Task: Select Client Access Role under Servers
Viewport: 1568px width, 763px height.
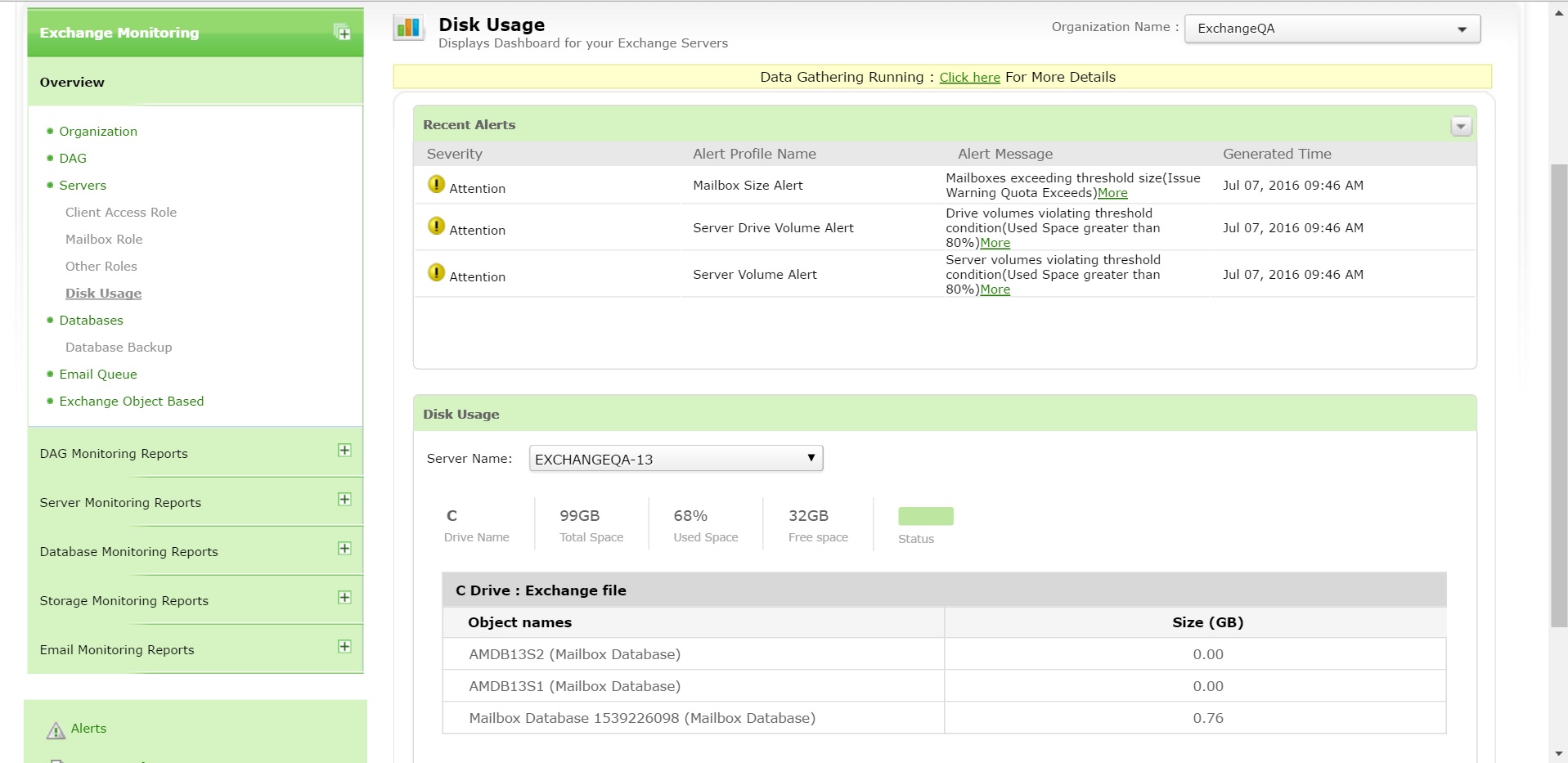Action: point(121,213)
